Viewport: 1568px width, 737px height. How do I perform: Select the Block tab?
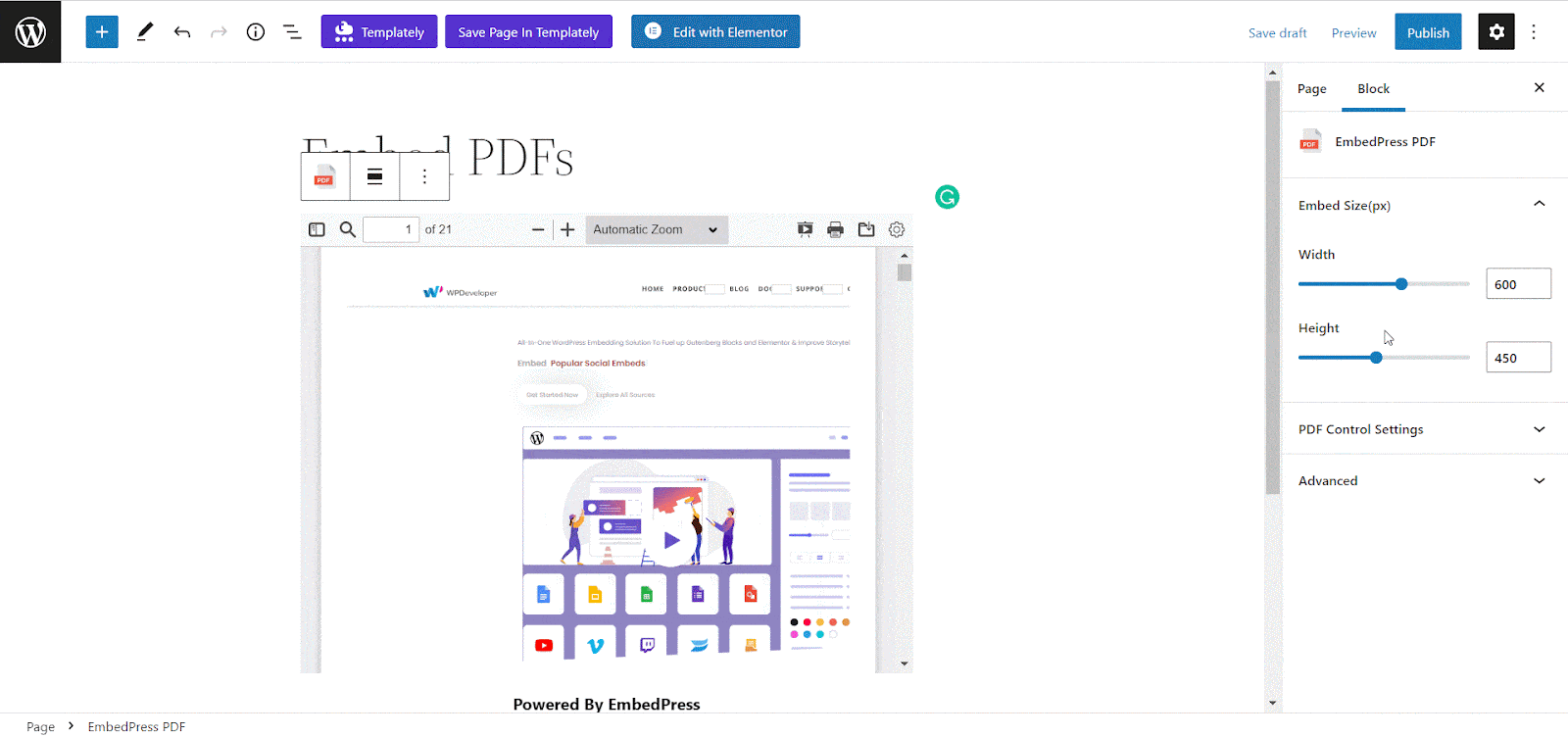point(1373,88)
